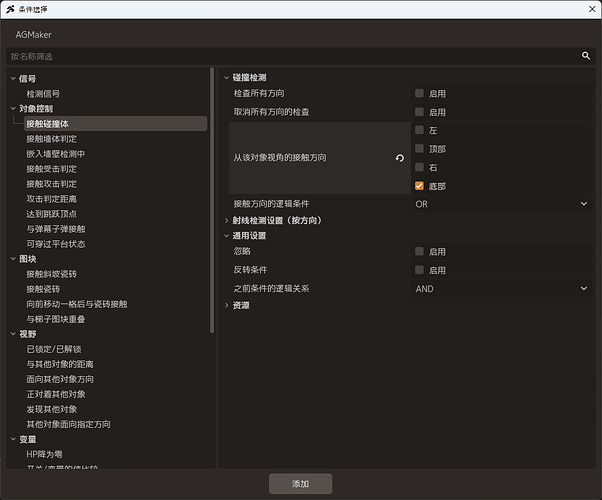Select 接触墙体判定 in the tree
This screenshot has height=500, width=602.
click(x=51, y=139)
